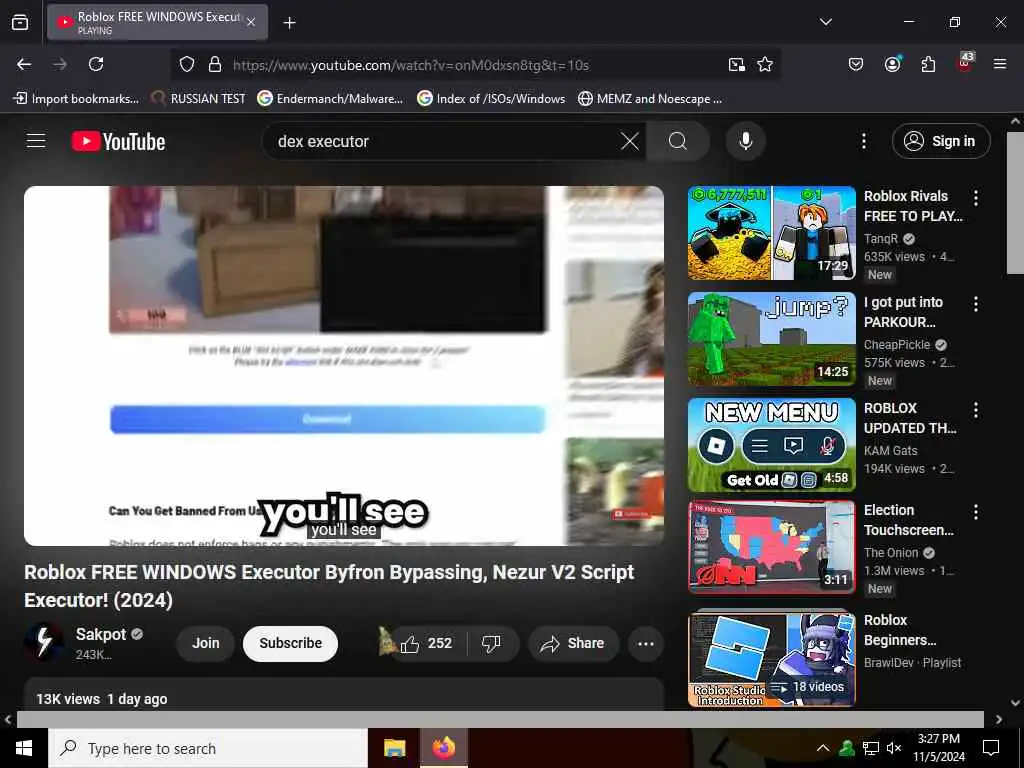Open the YouTube guide hamburger menu
The height and width of the screenshot is (768, 1024).
click(x=36, y=141)
